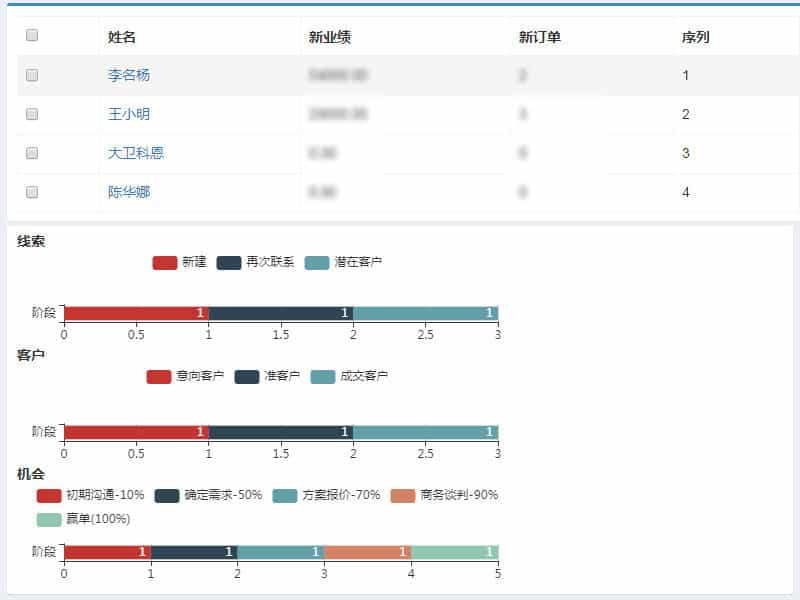Toggle the 初期沟通-10% legend item
Image resolution: width=800 pixels, height=600 pixels.
click(49, 496)
